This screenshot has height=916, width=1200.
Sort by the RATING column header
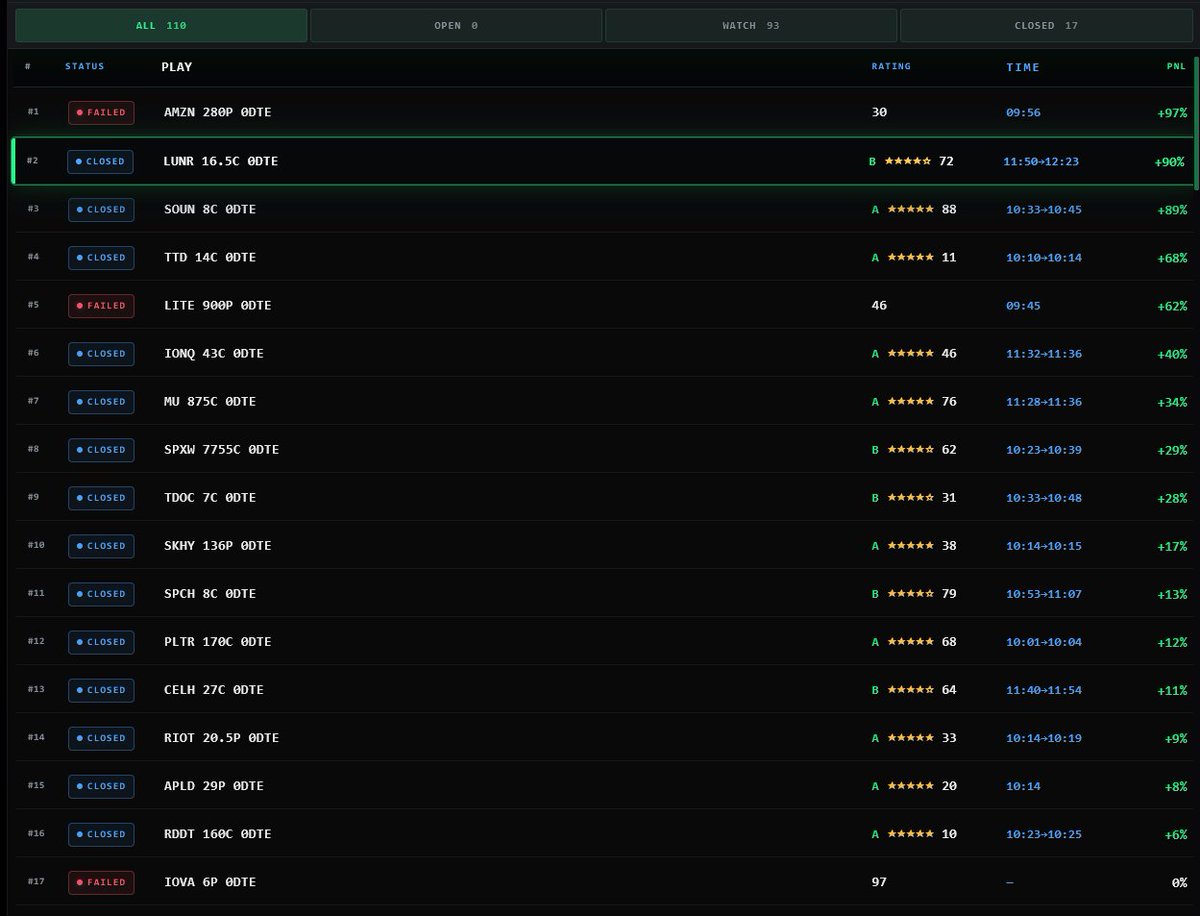891,67
